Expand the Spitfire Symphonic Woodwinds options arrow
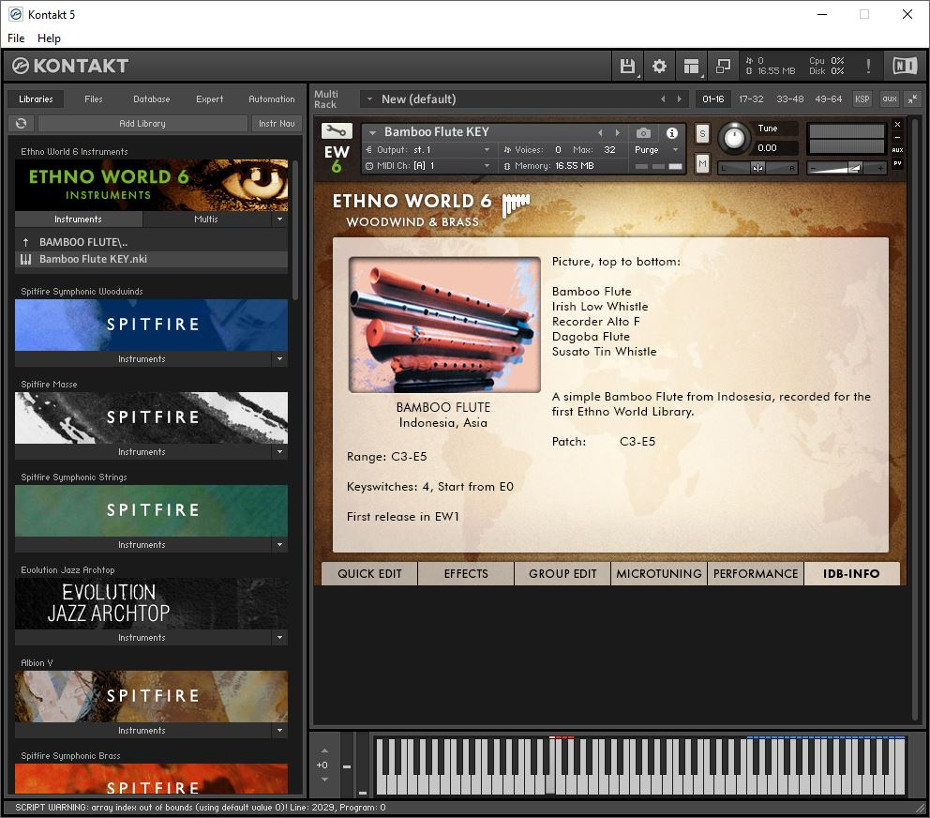The height and width of the screenshot is (818, 930). (x=280, y=359)
